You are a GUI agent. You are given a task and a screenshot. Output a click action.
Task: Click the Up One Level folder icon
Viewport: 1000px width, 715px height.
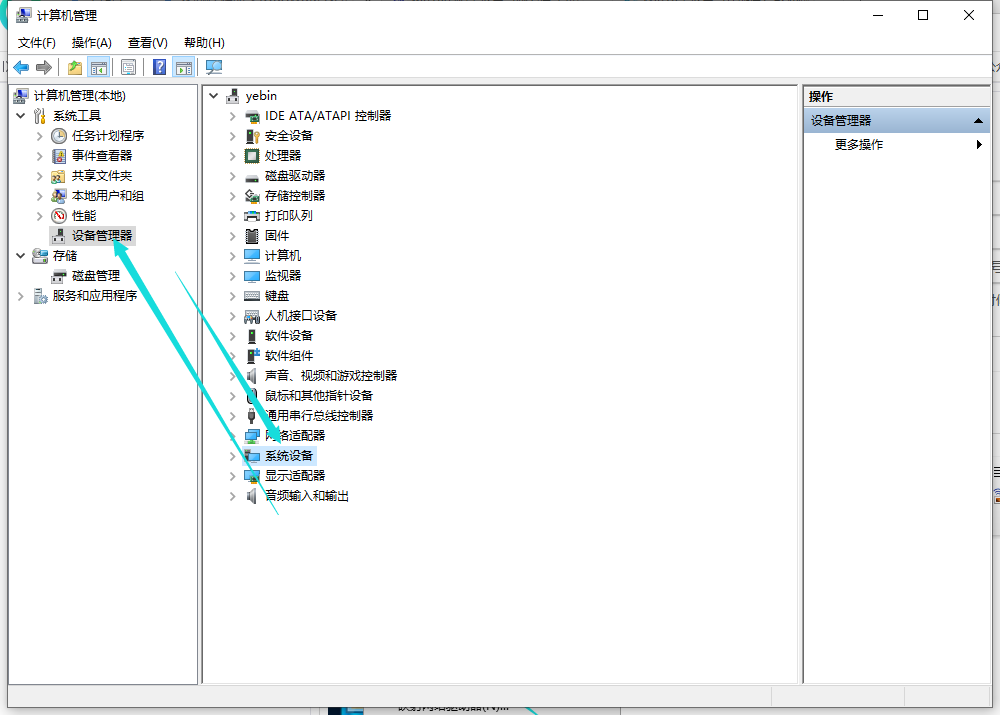(x=74, y=67)
